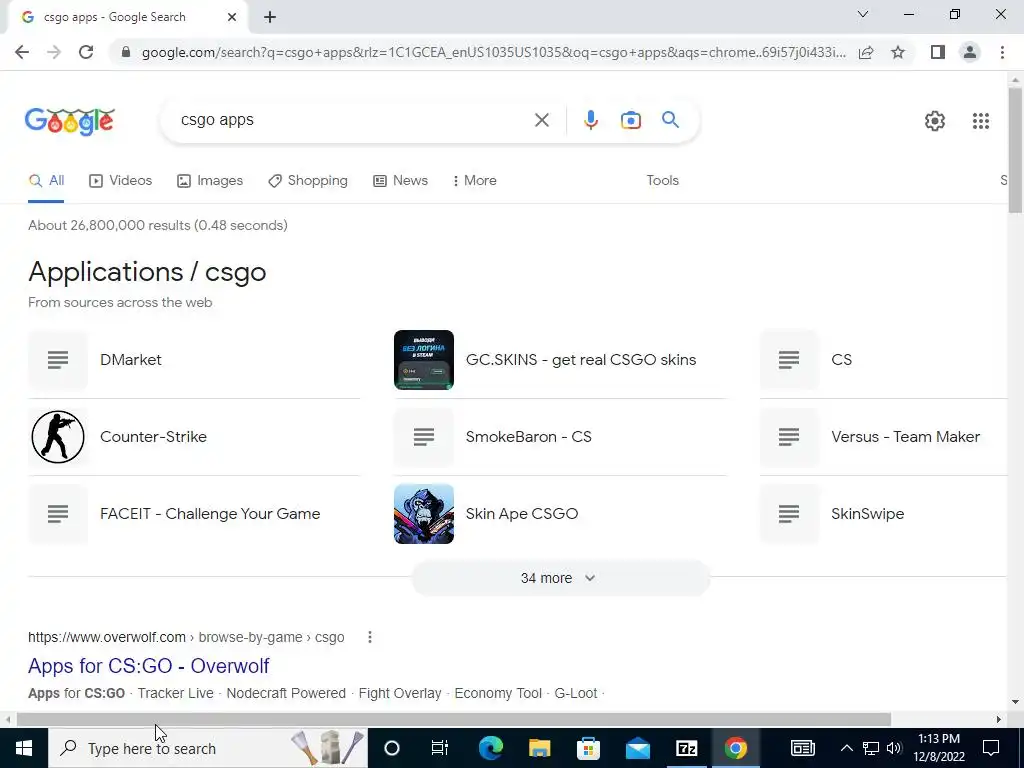Image resolution: width=1024 pixels, height=768 pixels.
Task: Open Cortana from the taskbar
Action: coord(391,748)
